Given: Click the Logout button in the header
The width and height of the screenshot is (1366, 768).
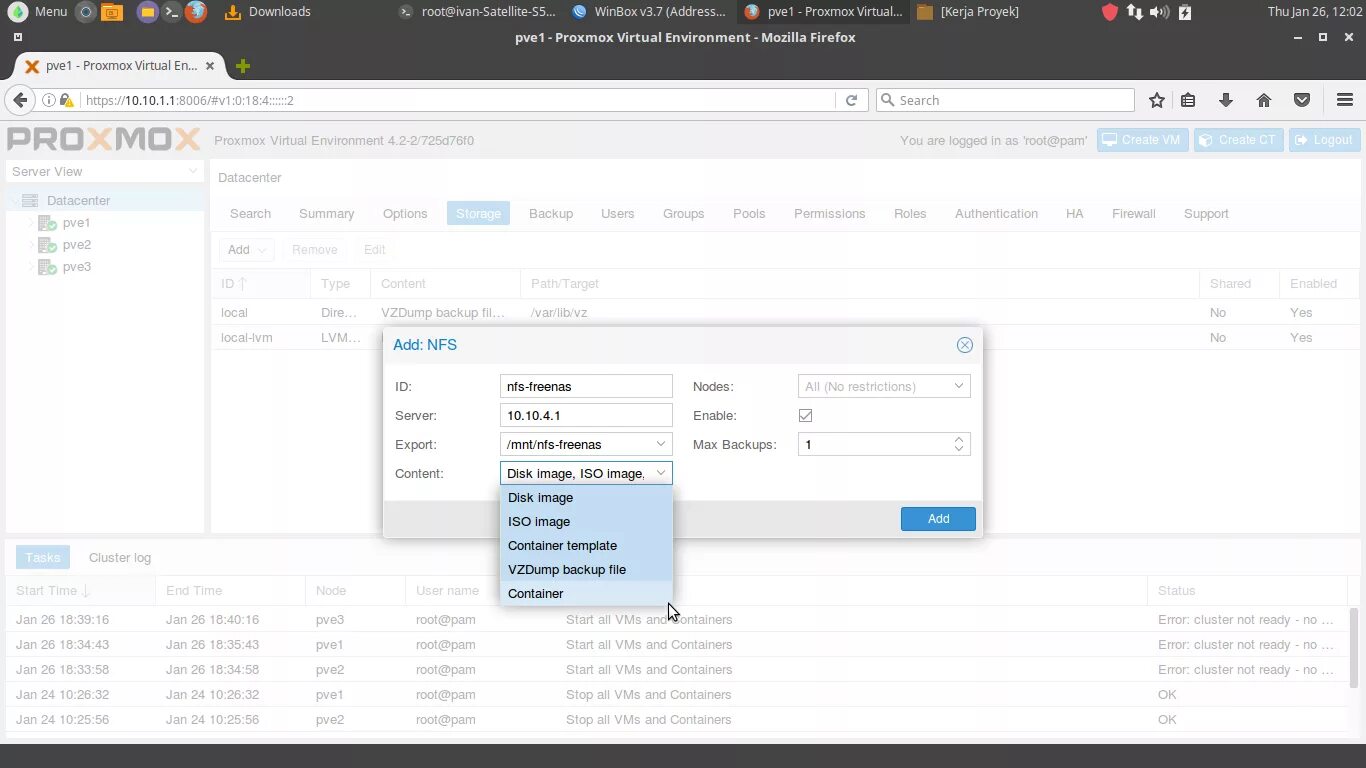Looking at the screenshot, I should [1324, 140].
